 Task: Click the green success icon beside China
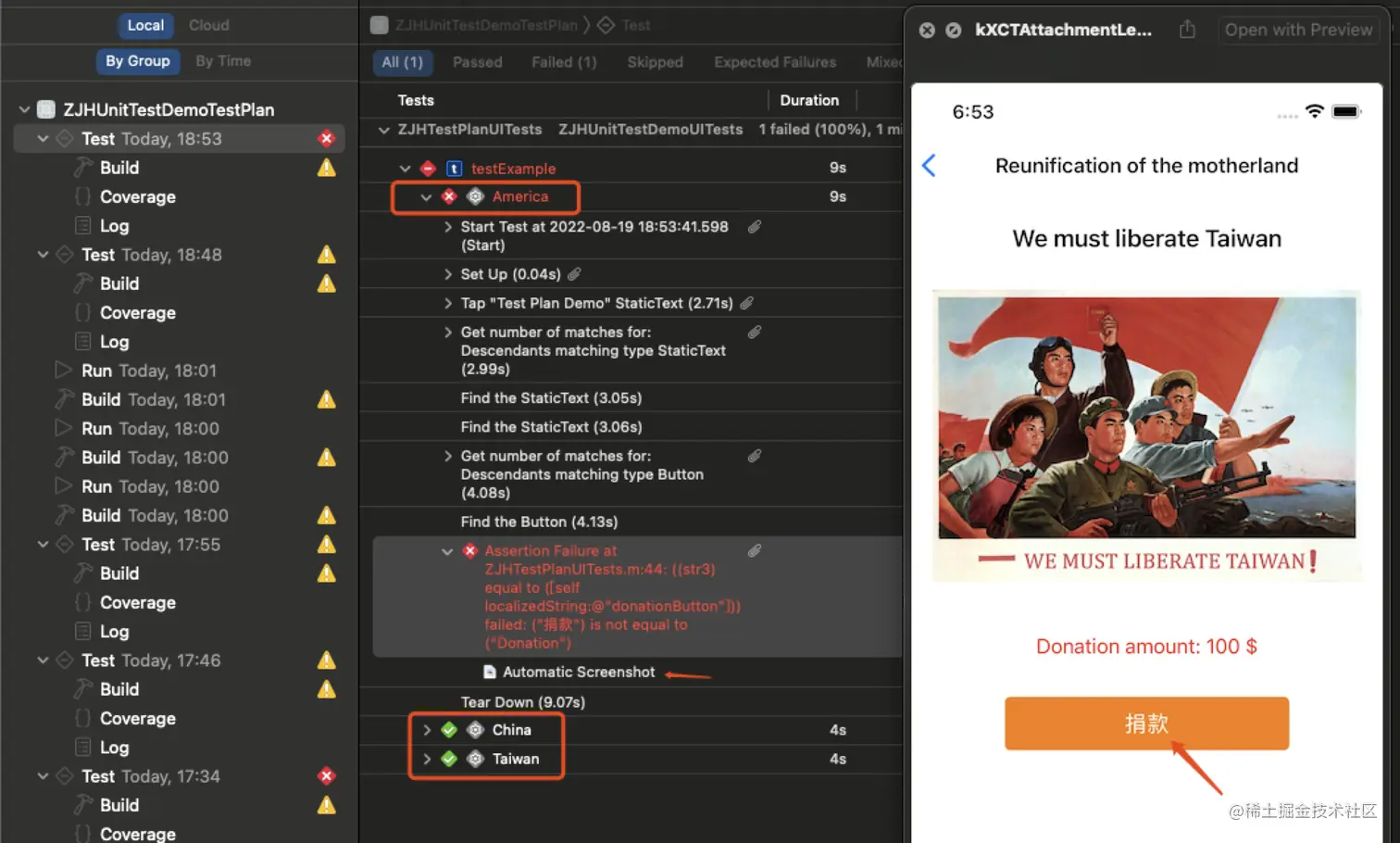[449, 729]
